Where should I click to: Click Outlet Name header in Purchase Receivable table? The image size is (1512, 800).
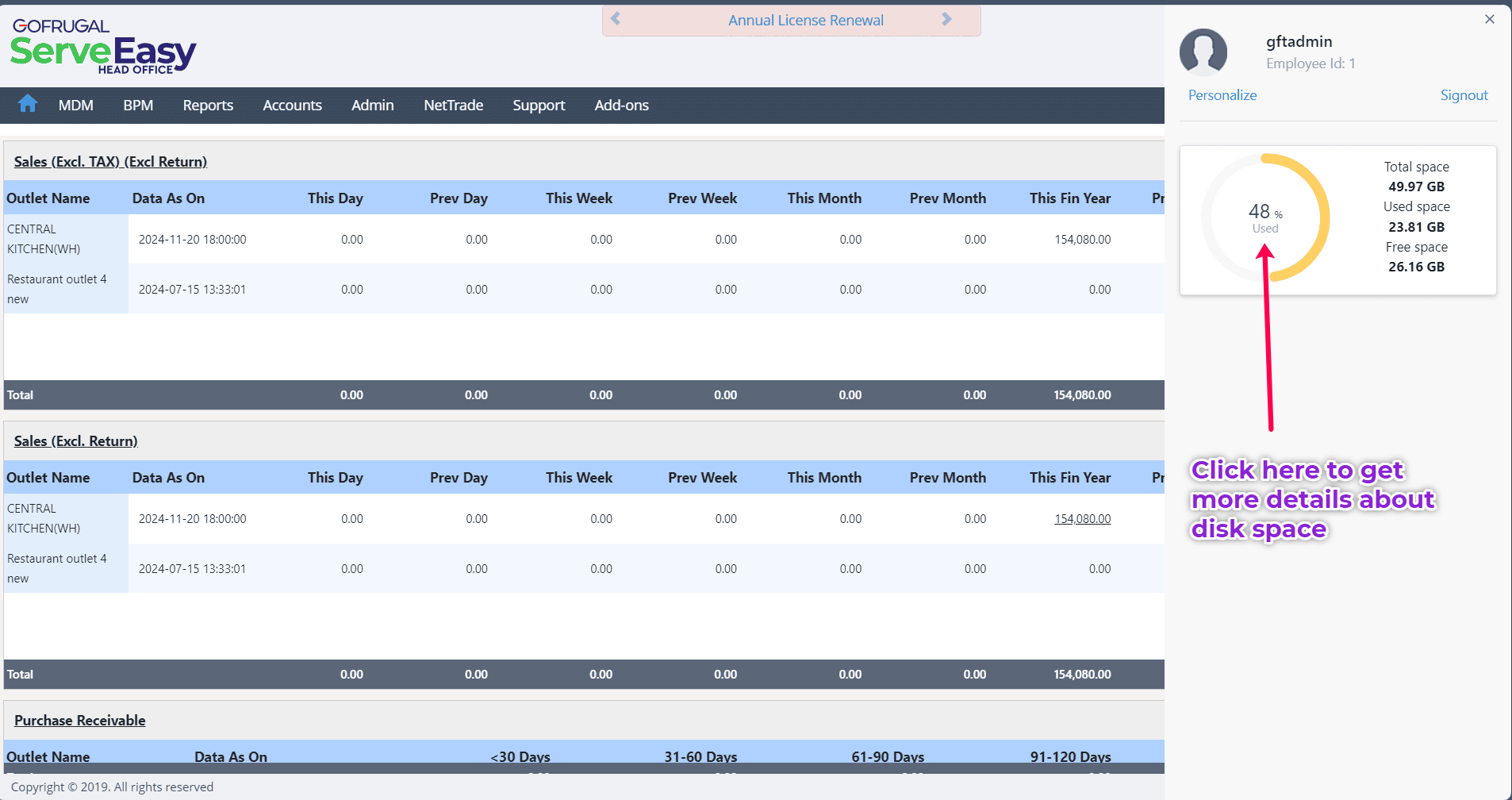48,756
